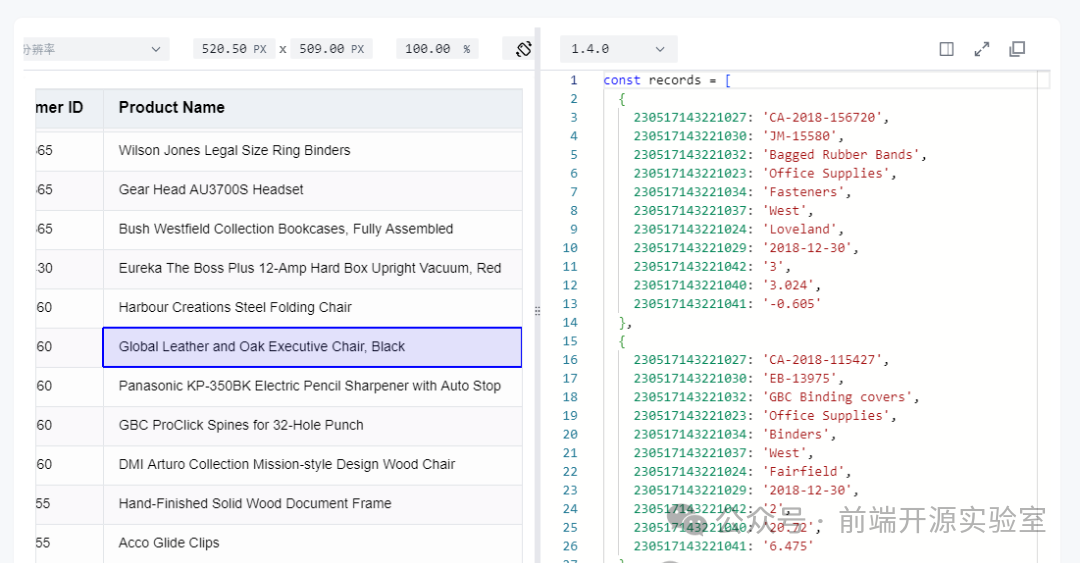
Task: Click line number 2 in editor gutter
Action: coord(574,99)
